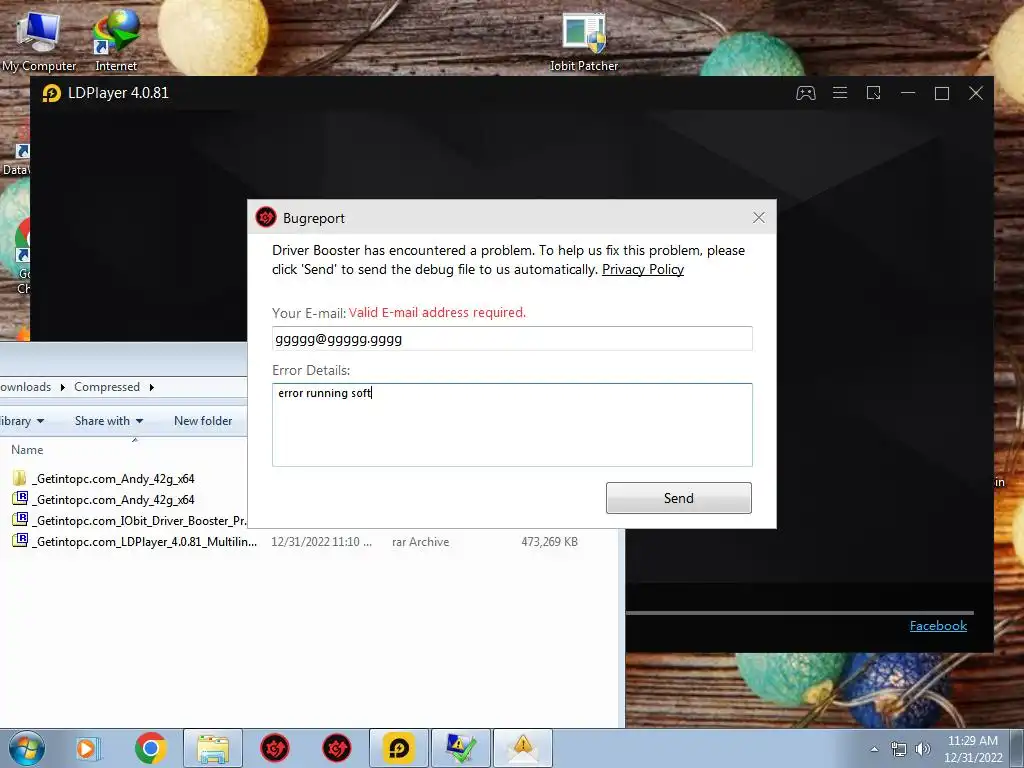The width and height of the screenshot is (1024, 768).
Task: Click Compressed in Explorer breadcrumb
Action: click(x=106, y=387)
